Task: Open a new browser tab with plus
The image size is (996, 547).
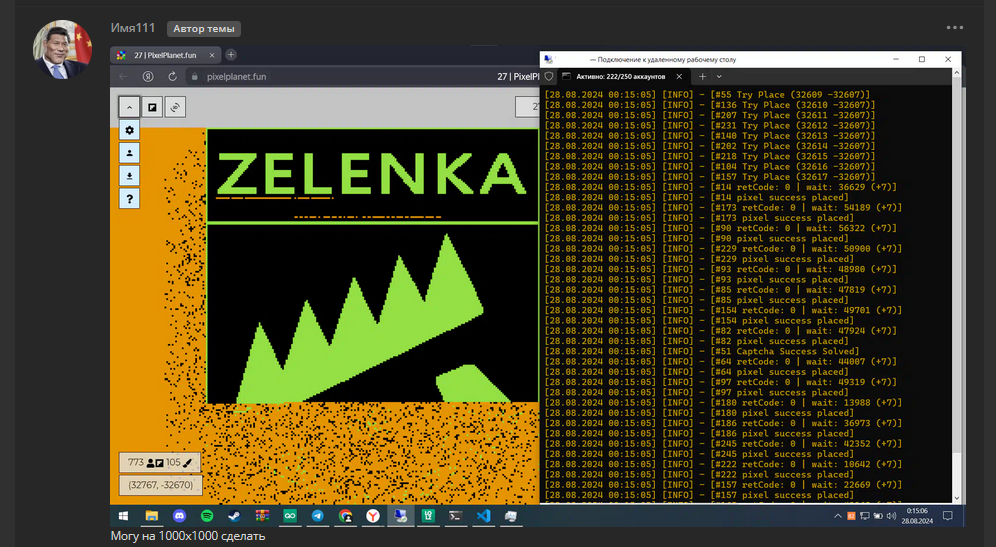Action: [x=231, y=55]
